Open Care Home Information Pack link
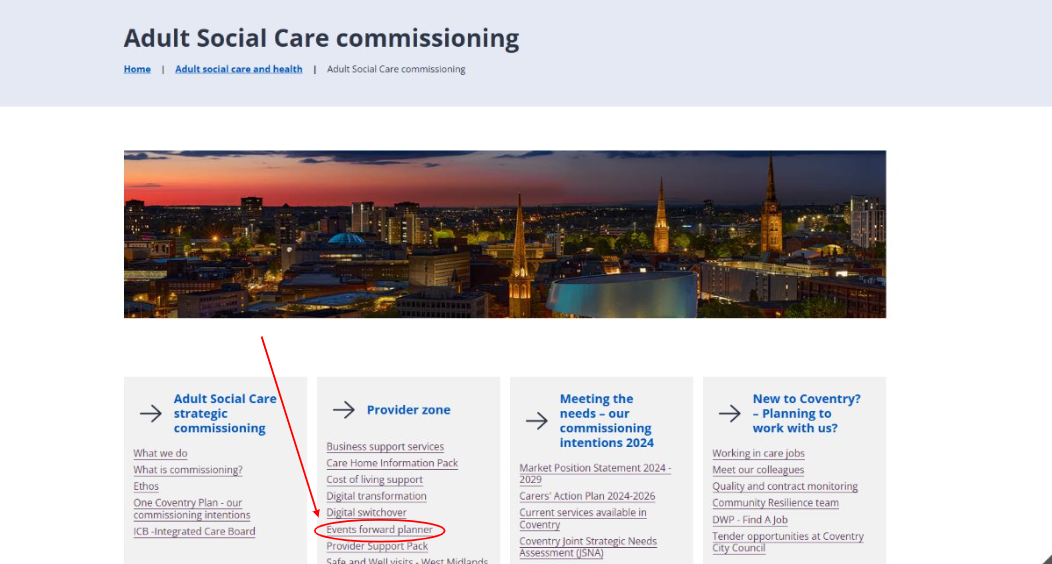 [x=392, y=463]
